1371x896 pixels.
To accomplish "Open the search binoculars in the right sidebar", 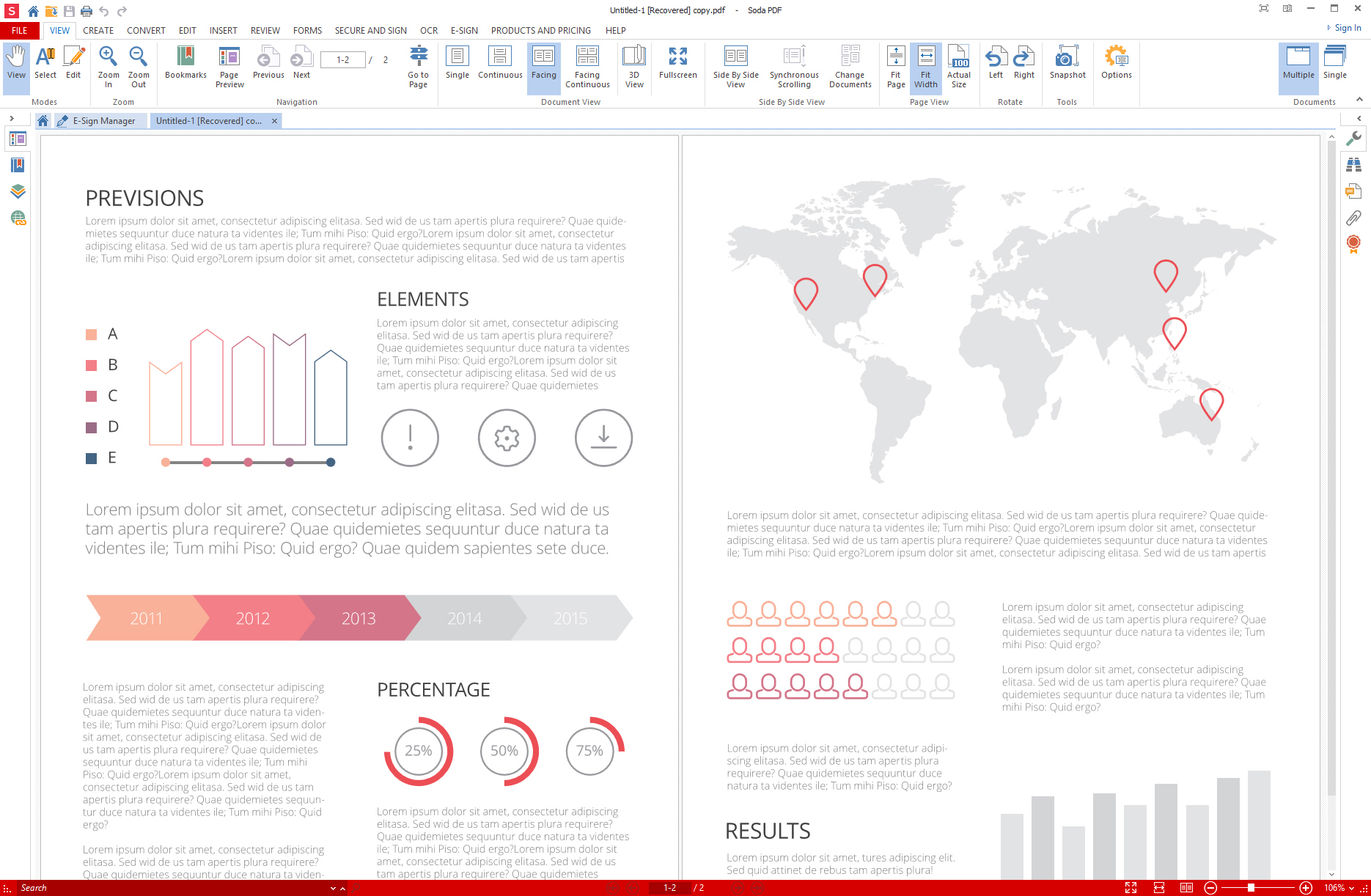I will tap(1354, 165).
